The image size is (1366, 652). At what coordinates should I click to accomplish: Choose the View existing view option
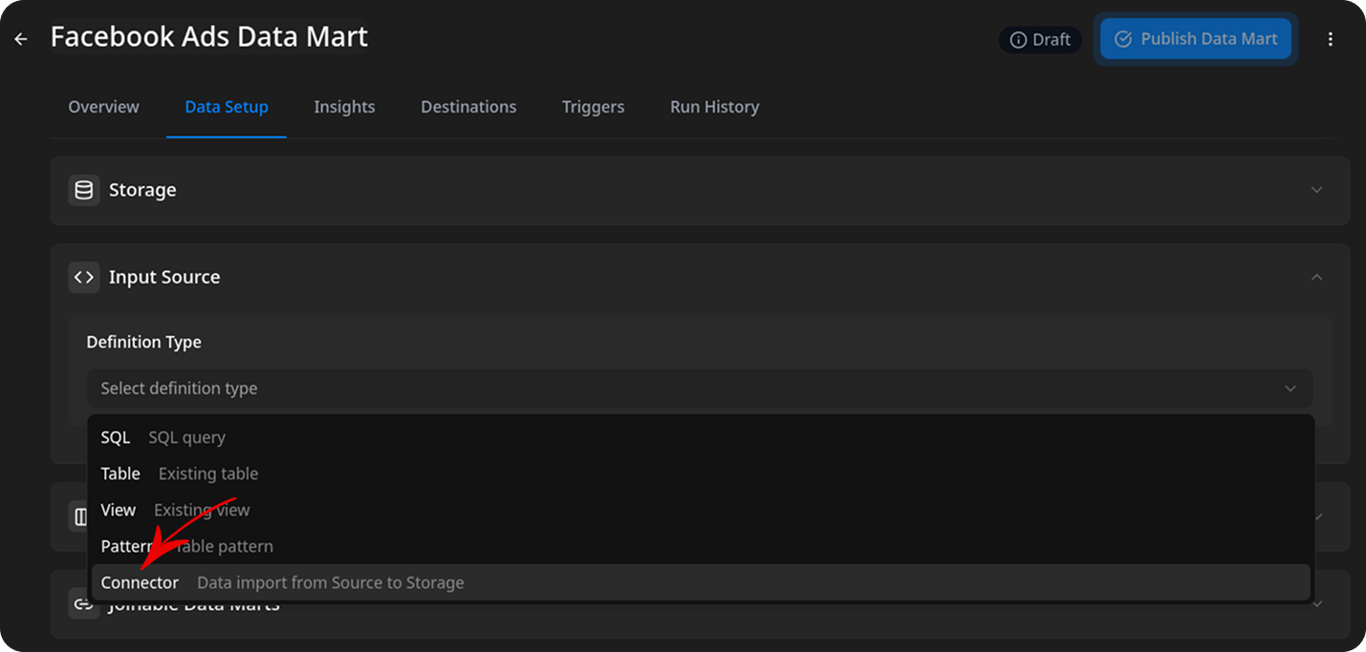701,510
